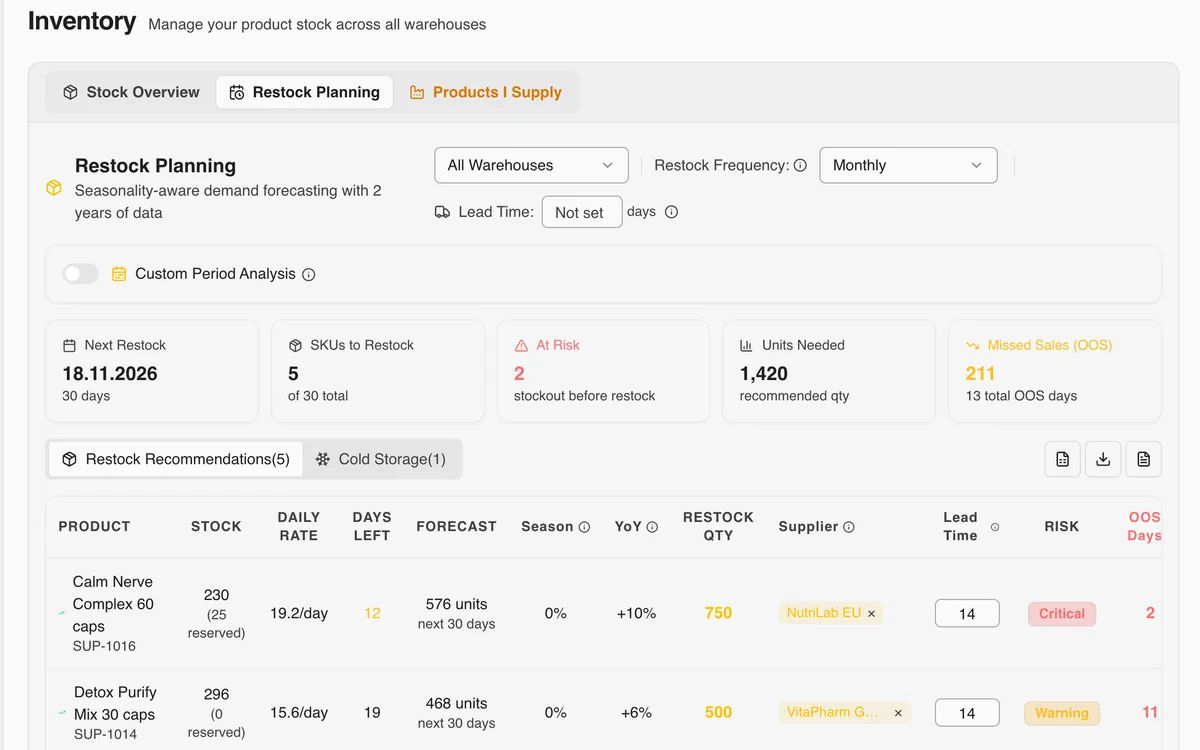Screen dimensions: 1200x750
Task: Click the YoY column info icon
Action: tap(652, 527)
